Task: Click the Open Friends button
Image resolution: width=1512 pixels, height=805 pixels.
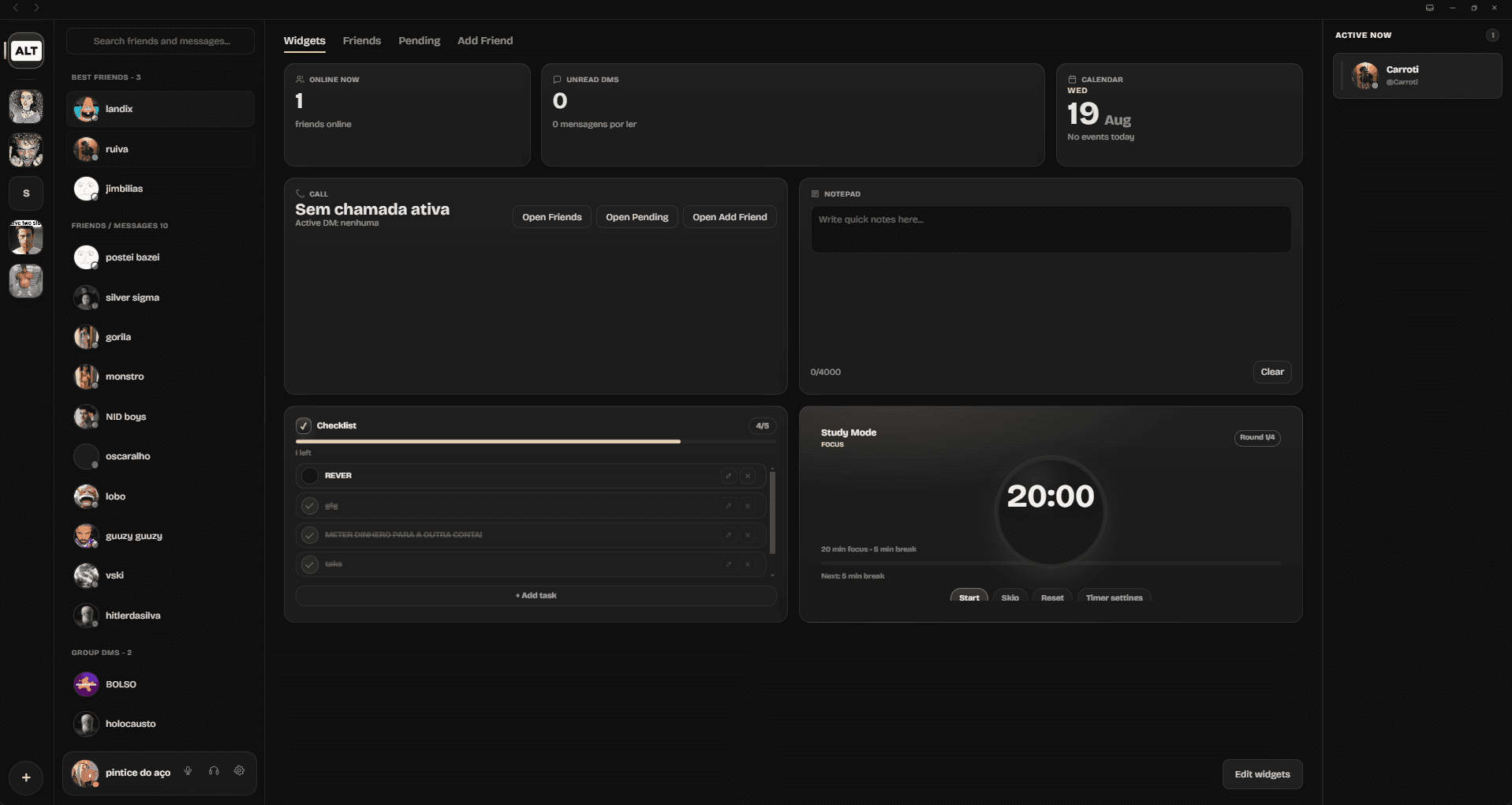Action: (x=552, y=217)
